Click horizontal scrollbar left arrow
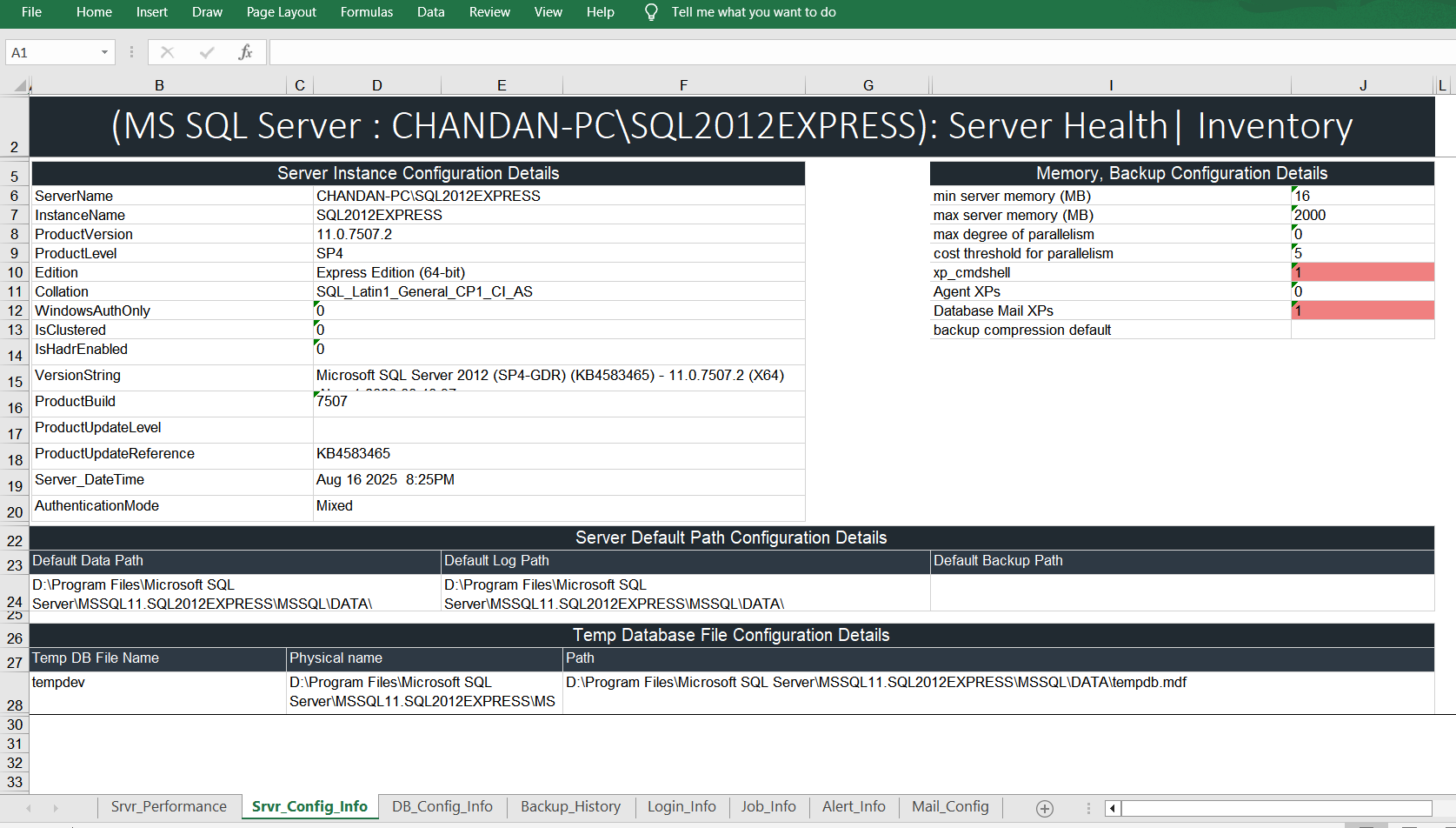This screenshot has width=1456, height=828. [x=1112, y=808]
